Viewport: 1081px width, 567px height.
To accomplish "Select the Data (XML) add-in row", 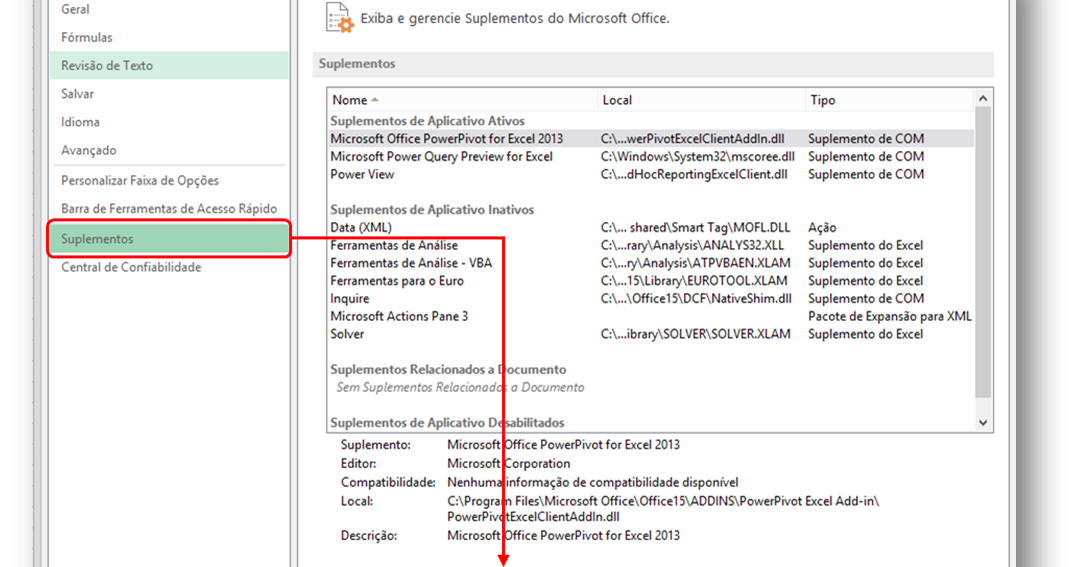I will click(x=651, y=228).
